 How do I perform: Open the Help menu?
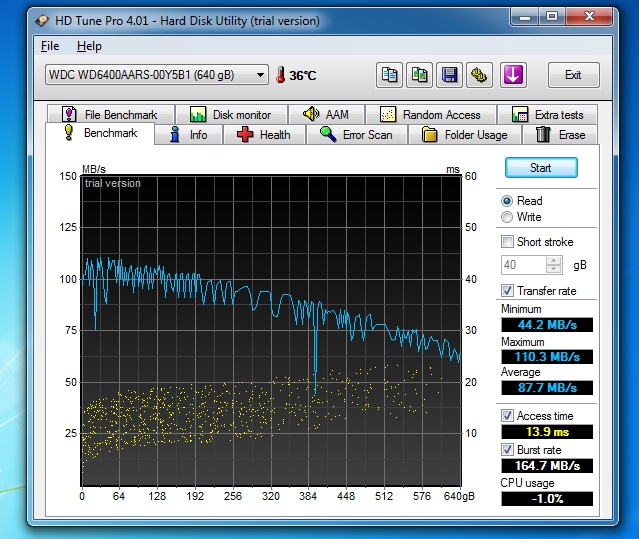[x=89, y=46]
